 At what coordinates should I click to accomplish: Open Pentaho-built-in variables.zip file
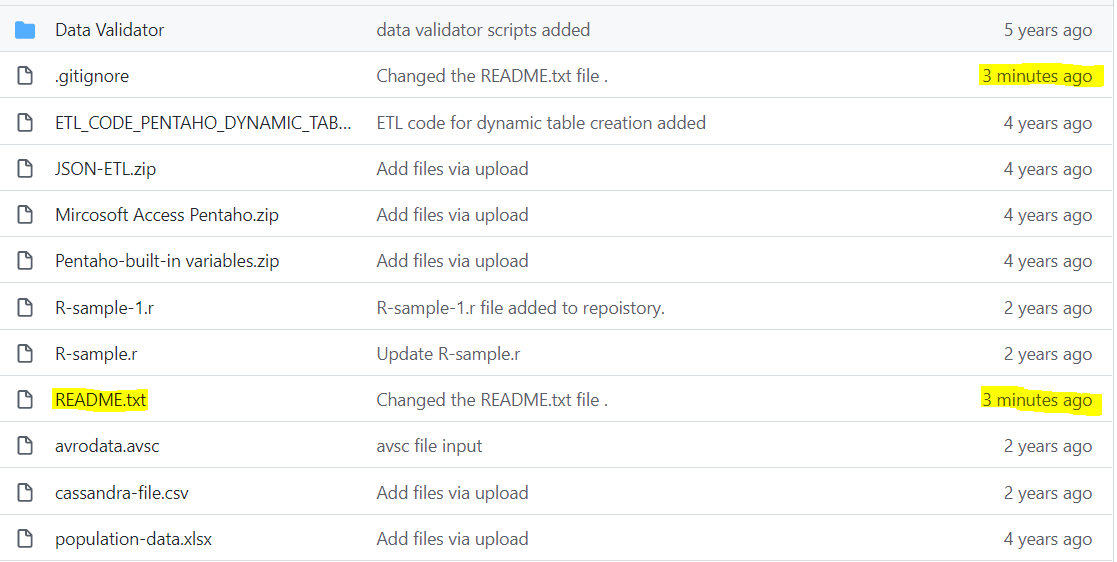[167, 261]
